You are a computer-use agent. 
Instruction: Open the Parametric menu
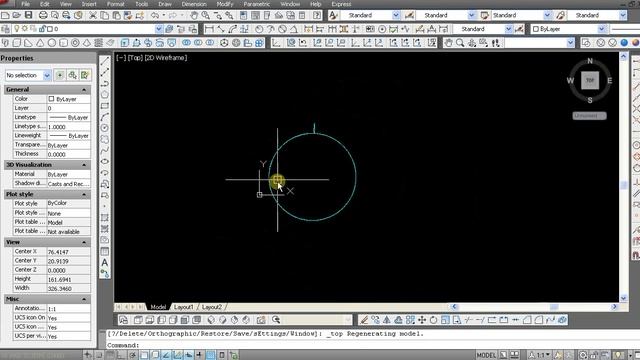pyautogui.click(x=257, y=4)
